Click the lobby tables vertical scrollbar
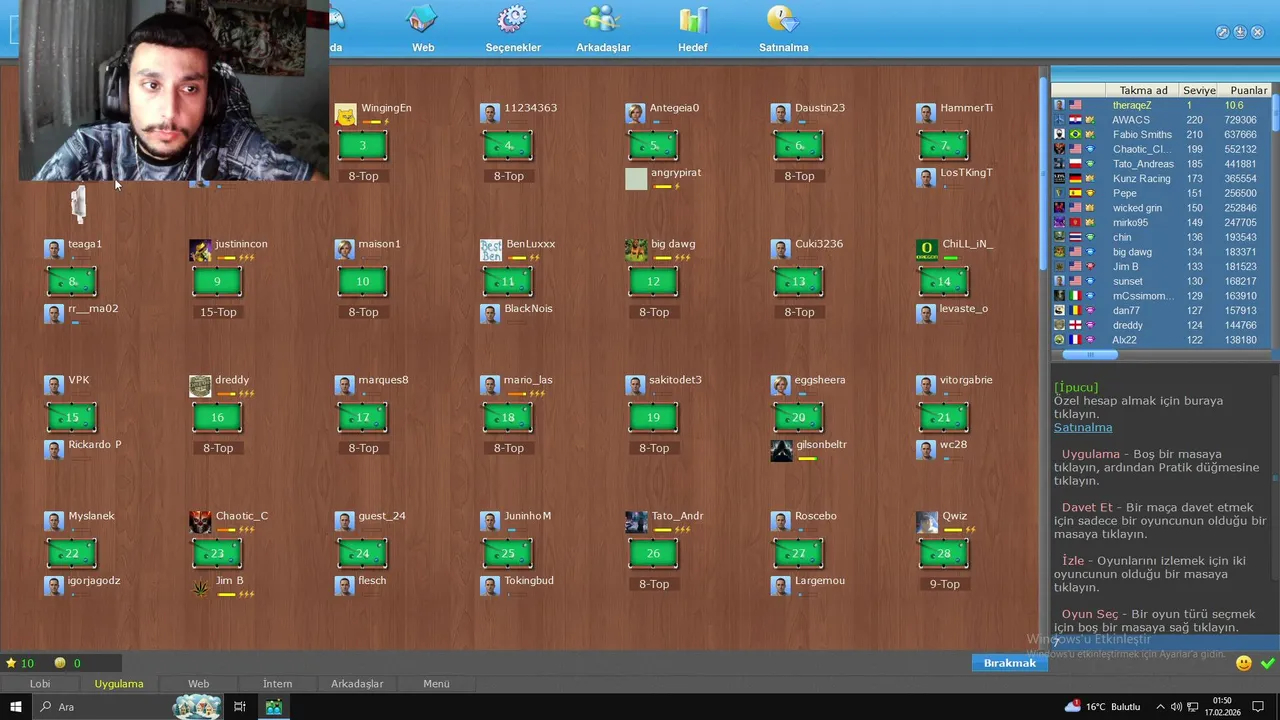1280x720 pixels. click(1043, 175)
